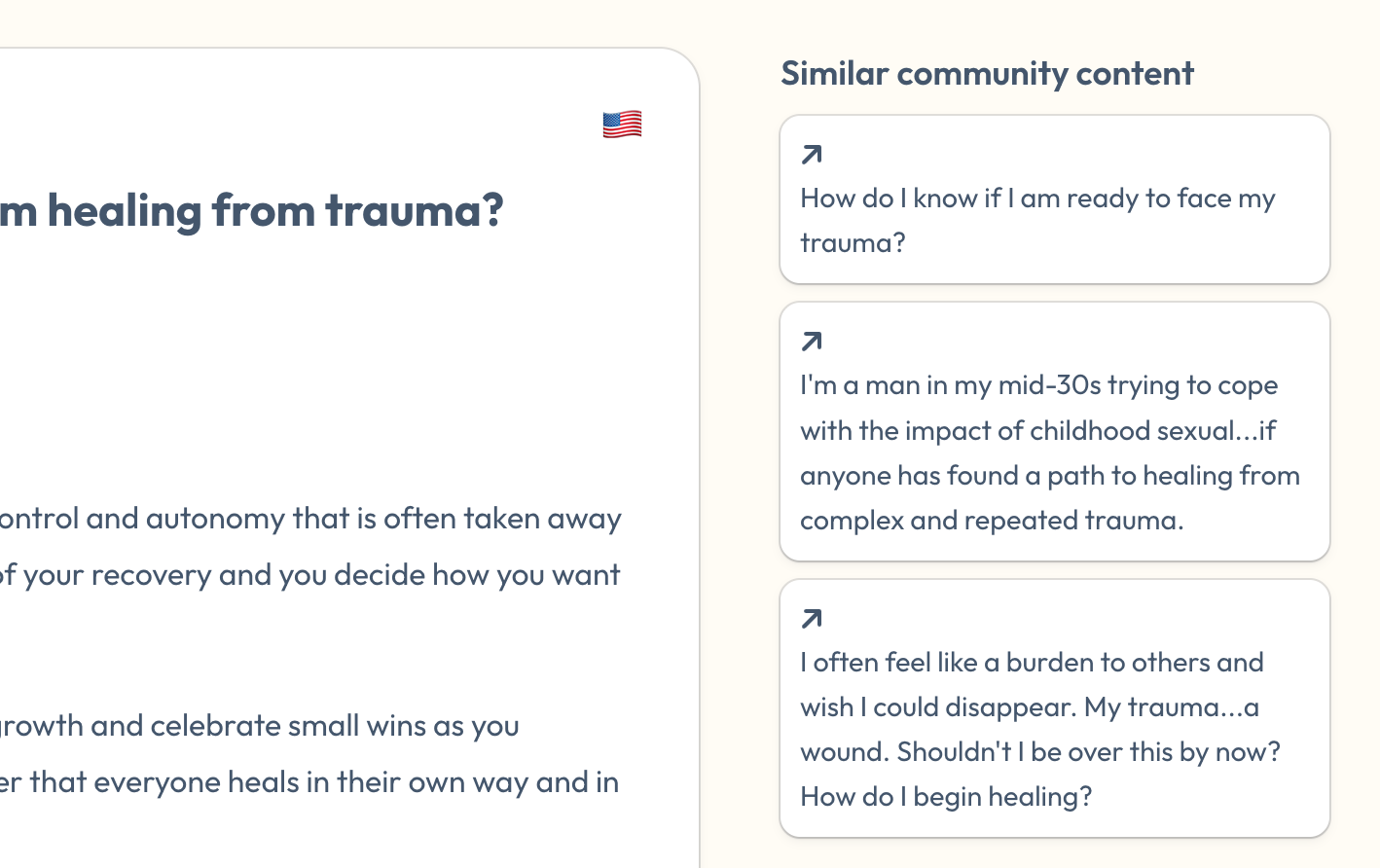1380x868 pixels.
Task: Select the 'How do I begin healing?' line
Action: [x=946, y=797]
